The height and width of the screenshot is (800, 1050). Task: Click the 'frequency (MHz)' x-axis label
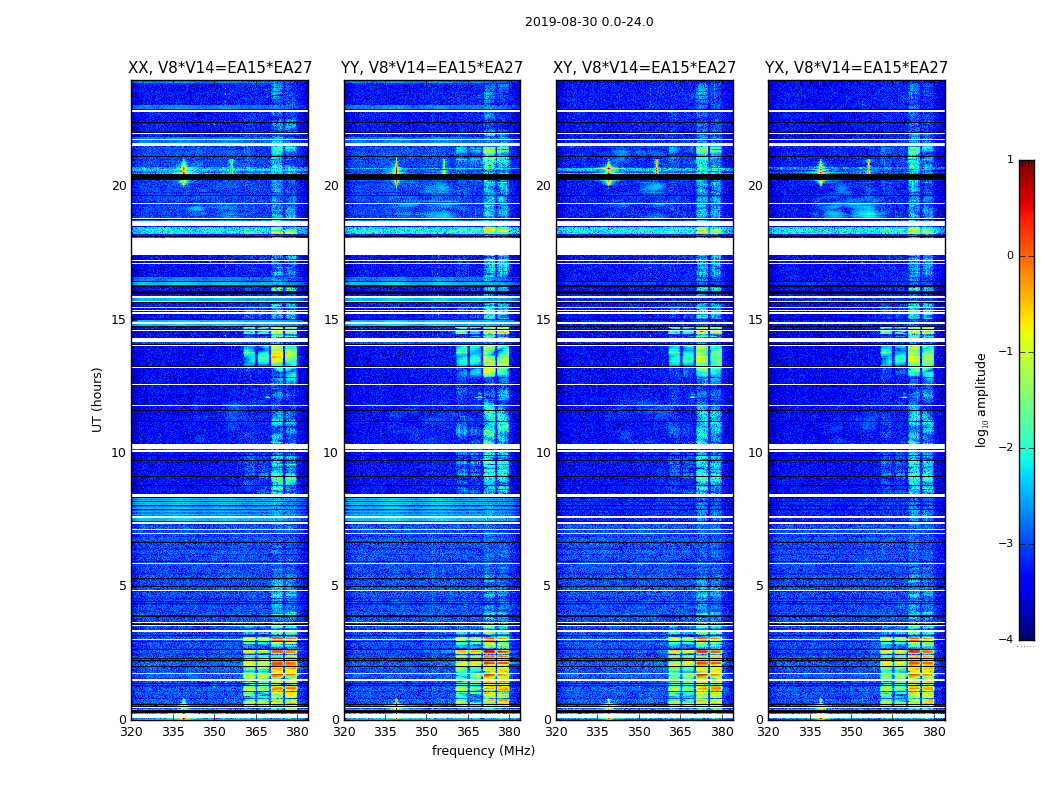coord(483,750)
